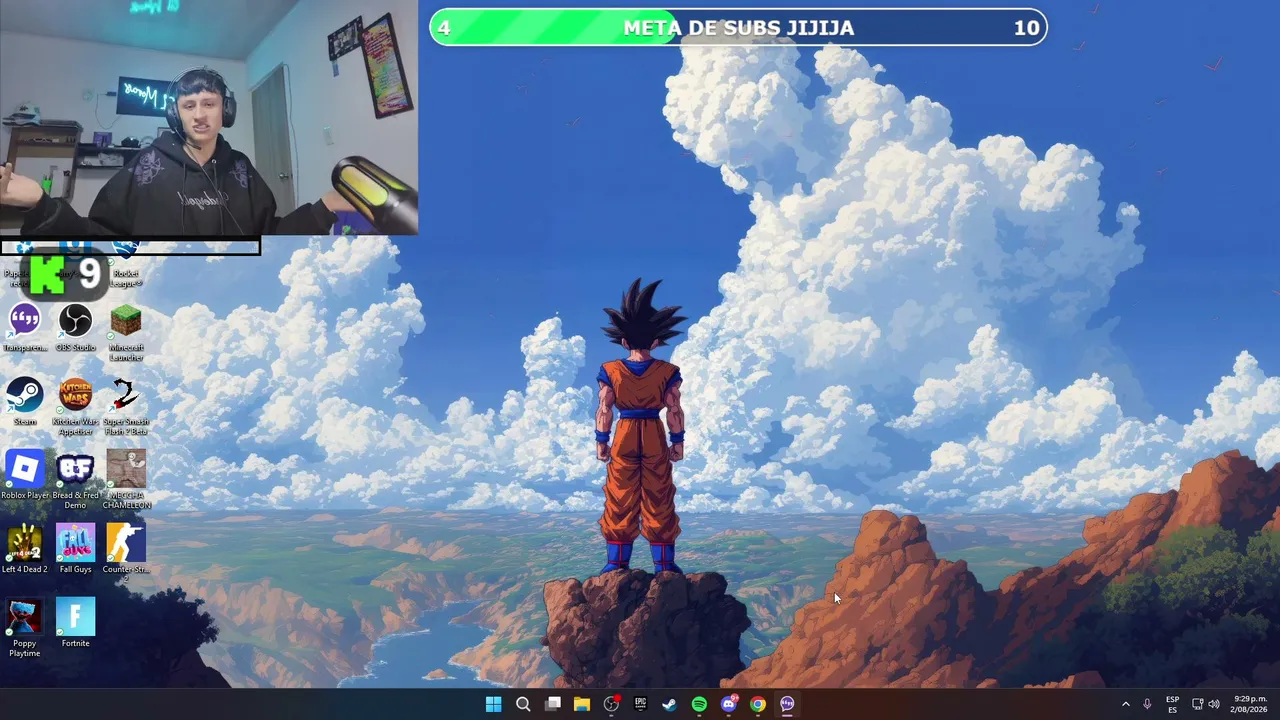Open taskbar Search

523,704
